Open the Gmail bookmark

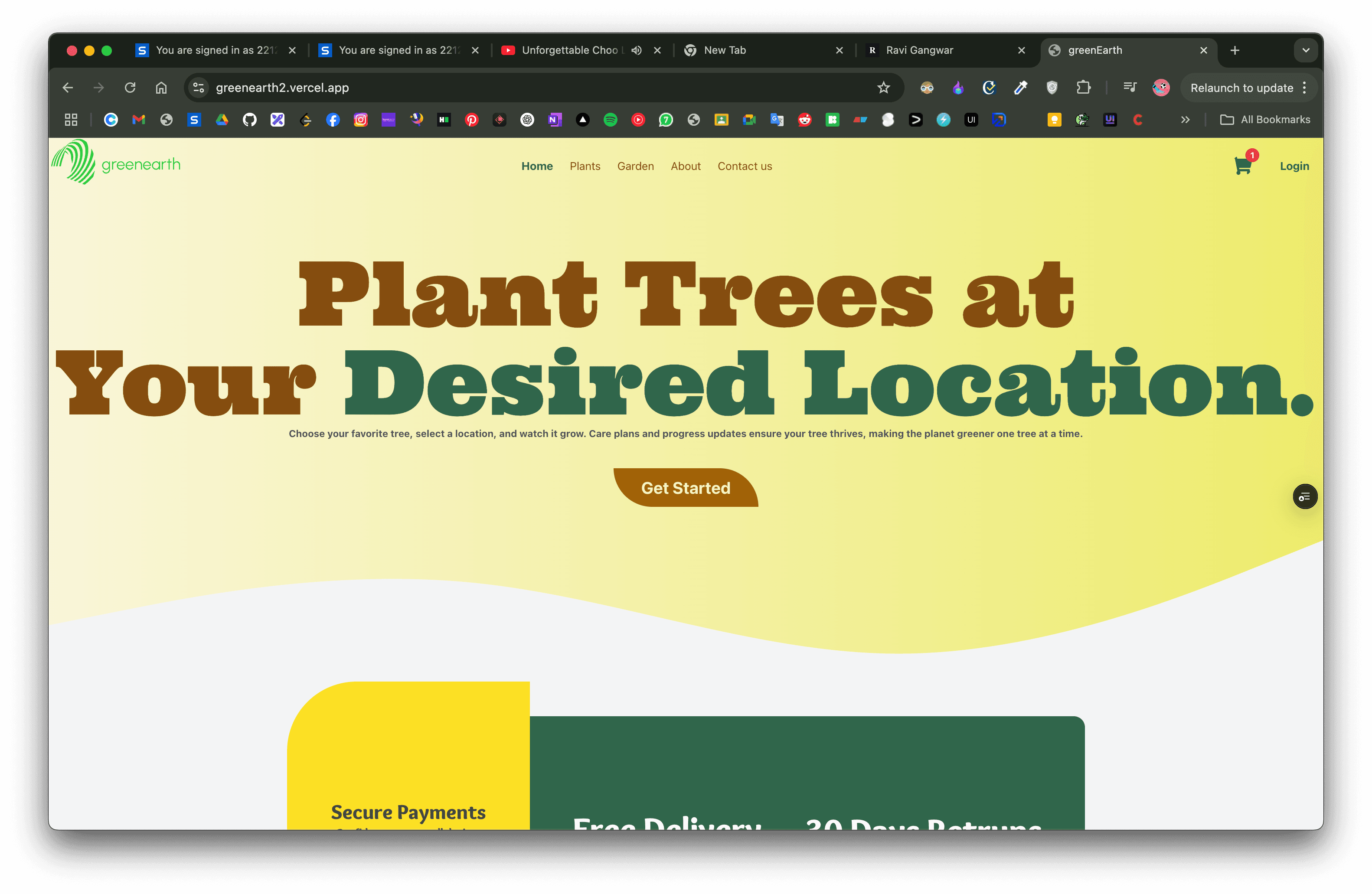click(x=138, y=120)
